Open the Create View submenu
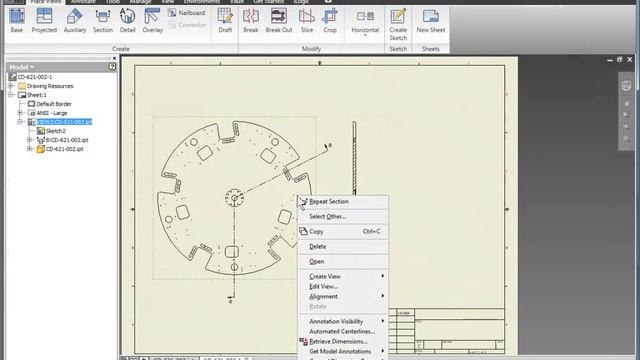The width and height of the screenshot is (640, 360). pyautogui.click(x=343, y=276)
